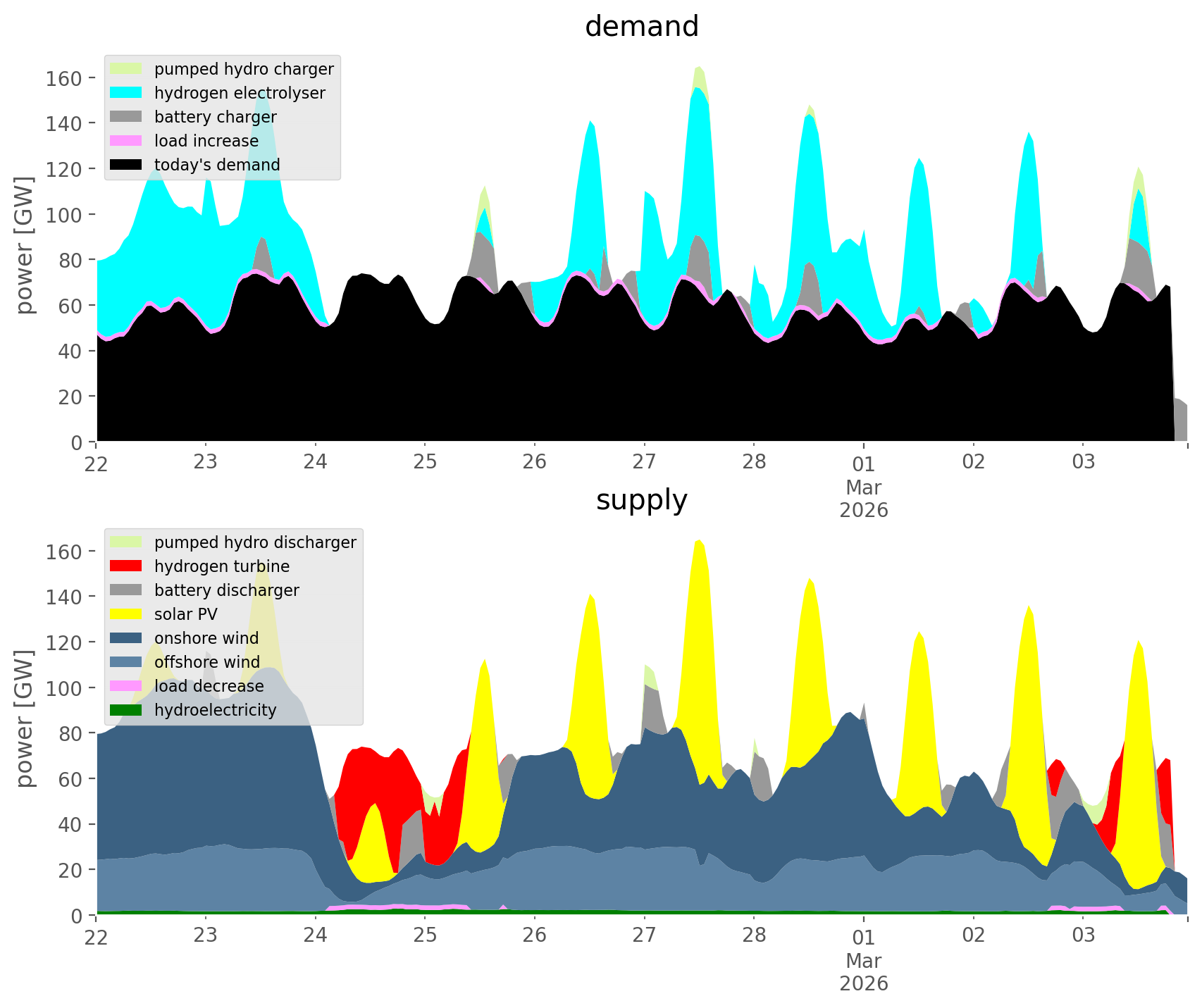Click the power [GW] axis label on supply chart
The height and width of the screenshot is (1008, 1202).
click(25, 718)
